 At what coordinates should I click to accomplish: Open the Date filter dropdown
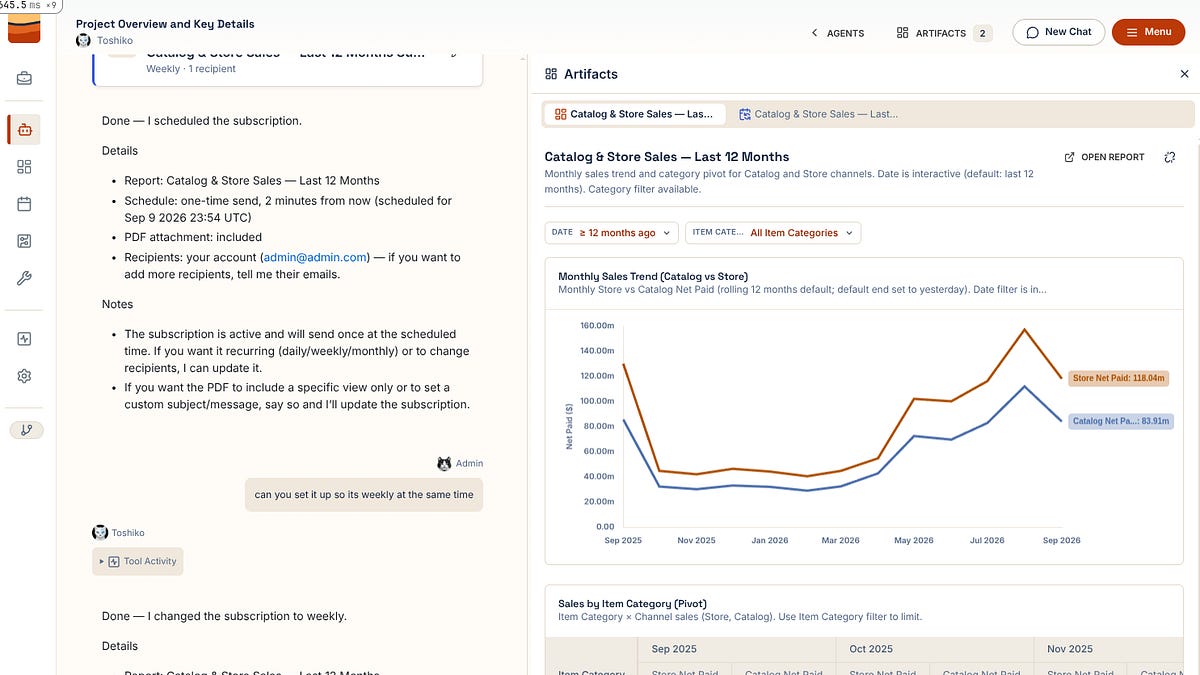click(612, 233)
